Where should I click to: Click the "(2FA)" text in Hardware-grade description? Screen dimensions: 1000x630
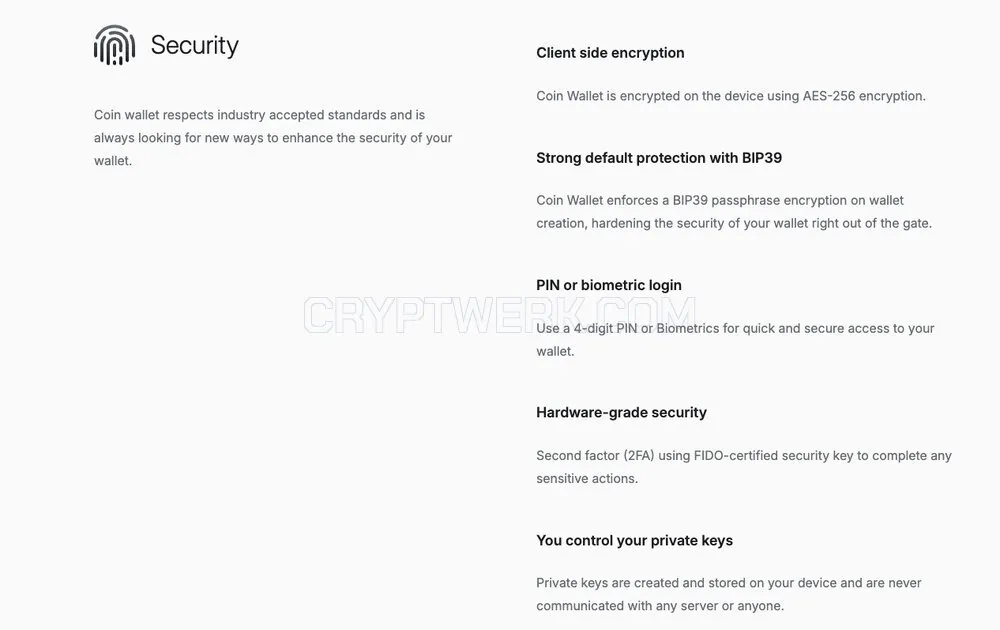point(639,456)
